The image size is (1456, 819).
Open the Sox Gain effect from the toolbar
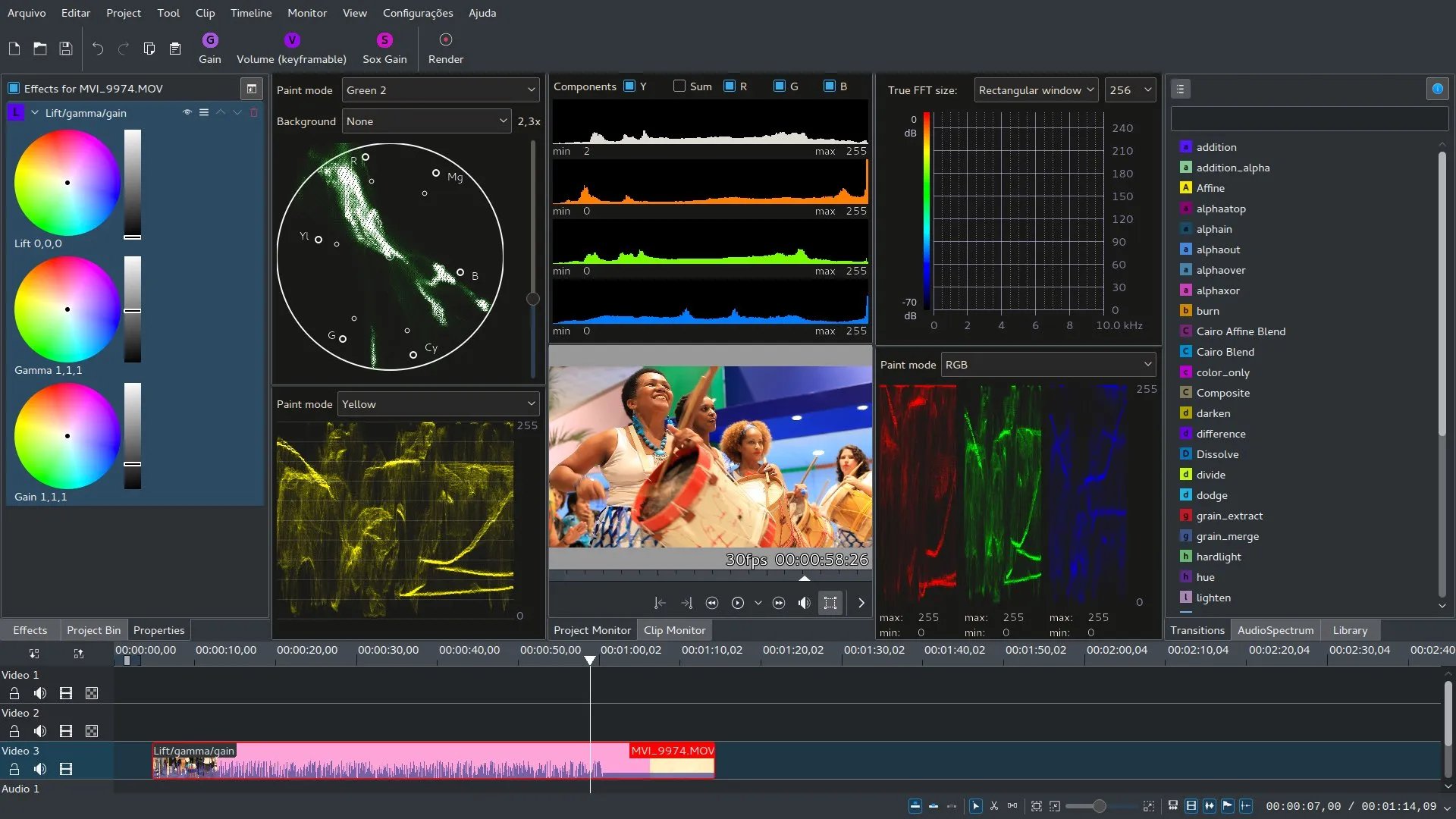click(x=384, y=39)
